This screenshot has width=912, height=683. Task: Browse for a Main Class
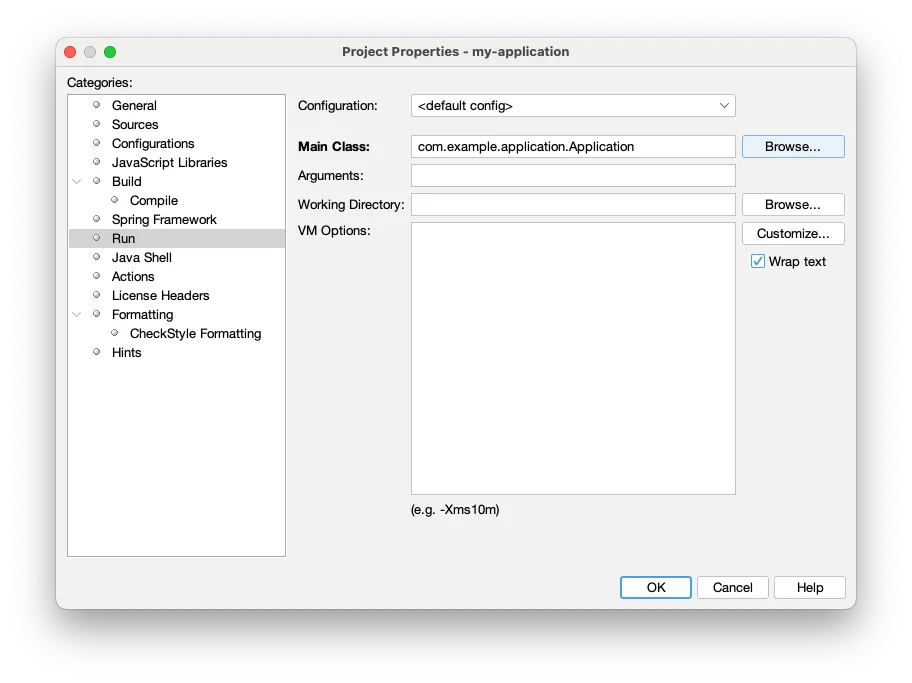point(792,146)
